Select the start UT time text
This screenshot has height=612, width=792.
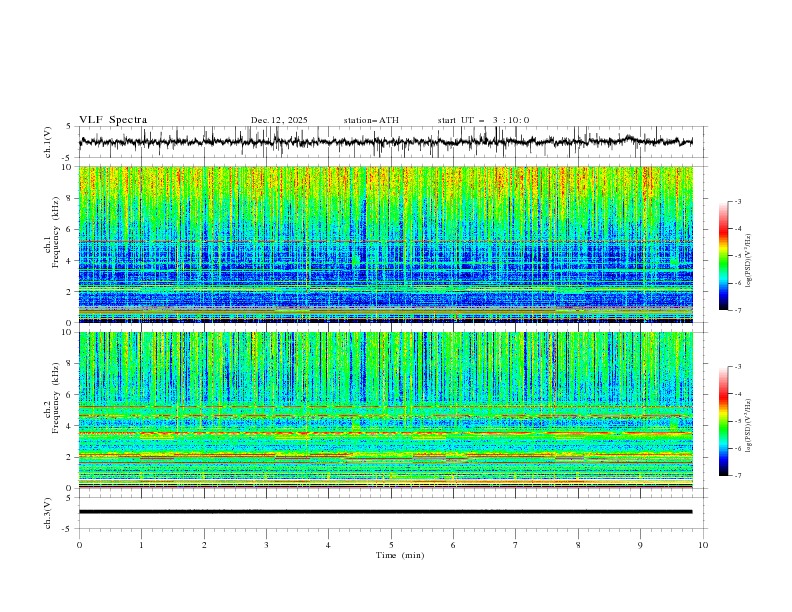pos(483,120)
